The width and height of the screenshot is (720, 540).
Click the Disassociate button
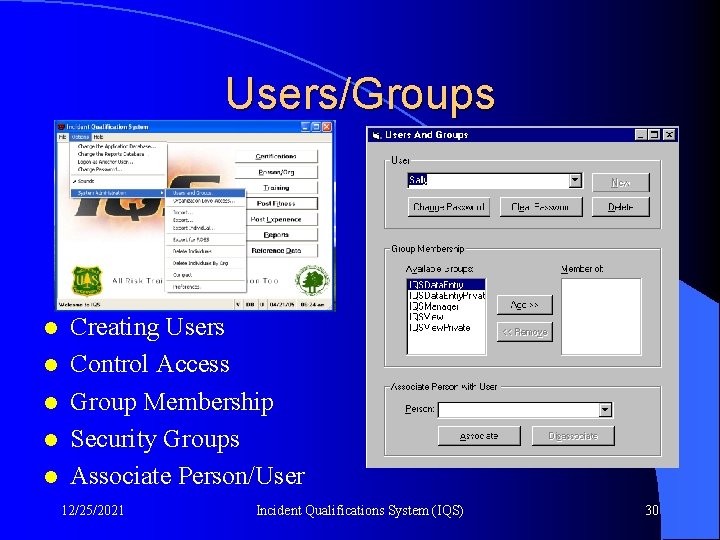click(x=573, y=436)
